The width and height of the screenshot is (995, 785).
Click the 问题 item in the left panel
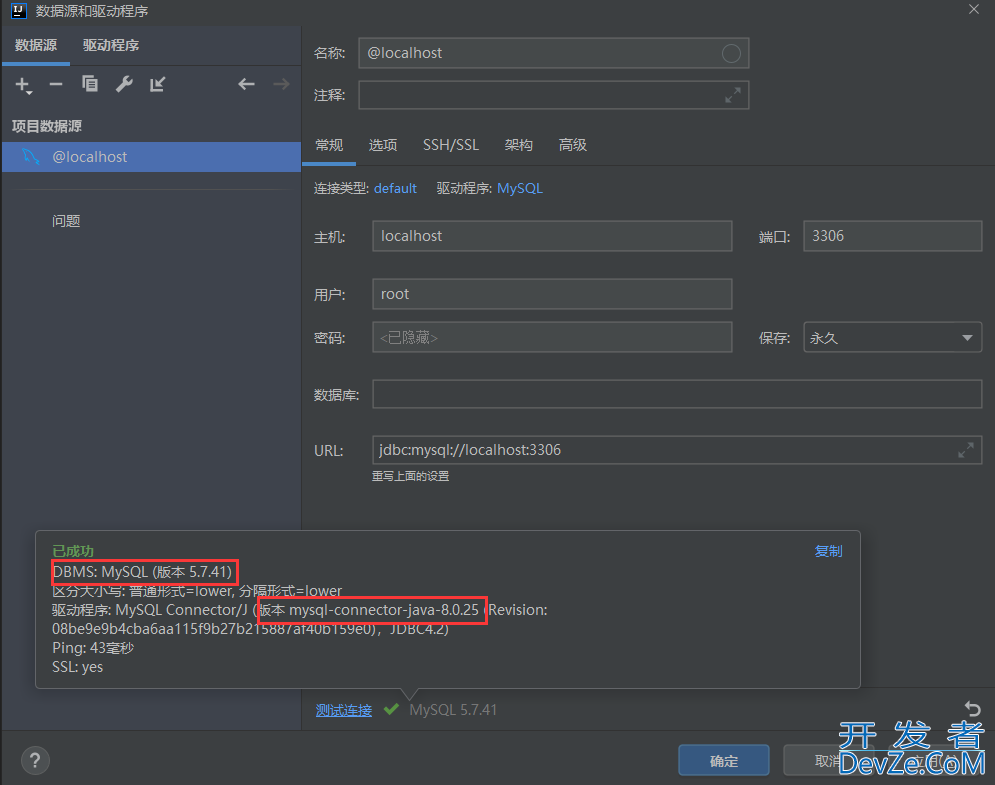click(66, 221)
